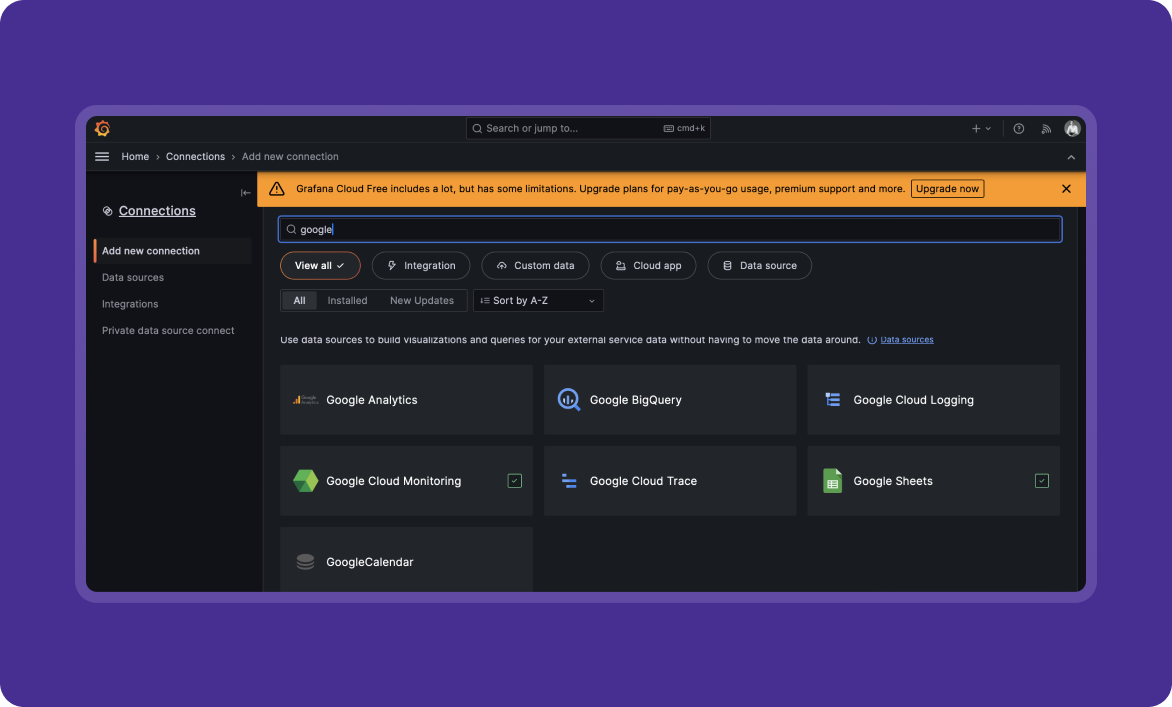Open the news feed RSS icon
1172x707 pixels.
click(x=1046, y=129)
